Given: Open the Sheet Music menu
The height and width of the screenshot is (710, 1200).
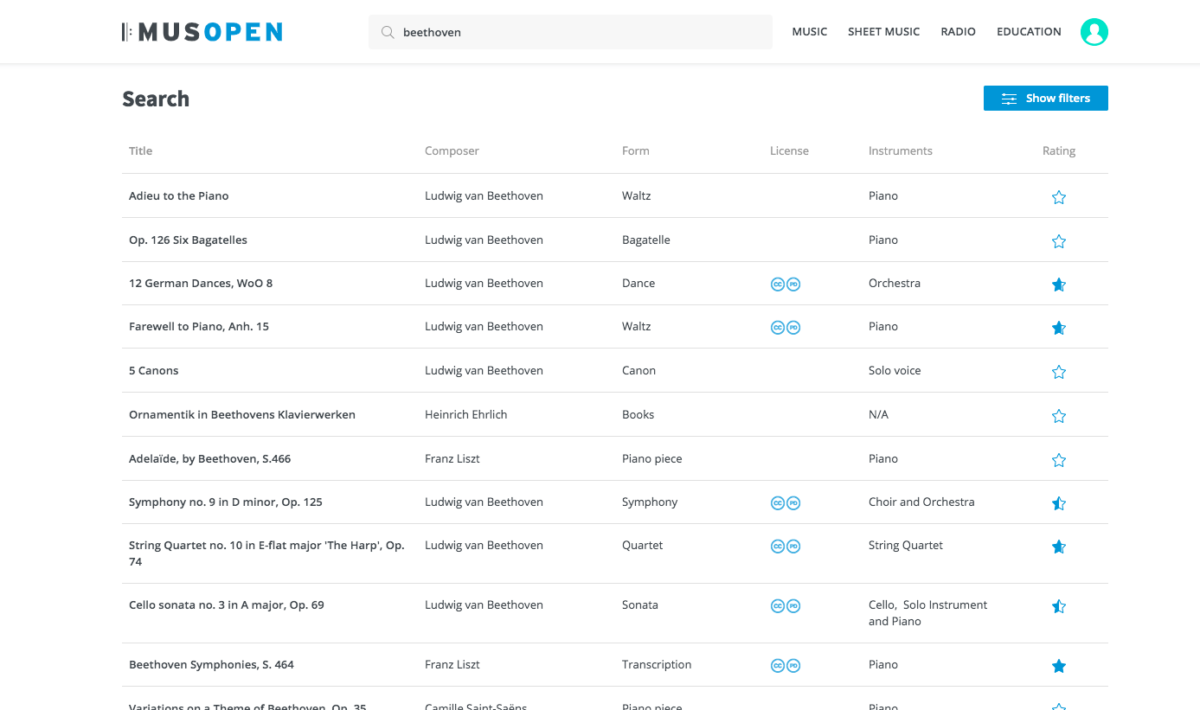Looking at the screenshot, I should point(884,32).
